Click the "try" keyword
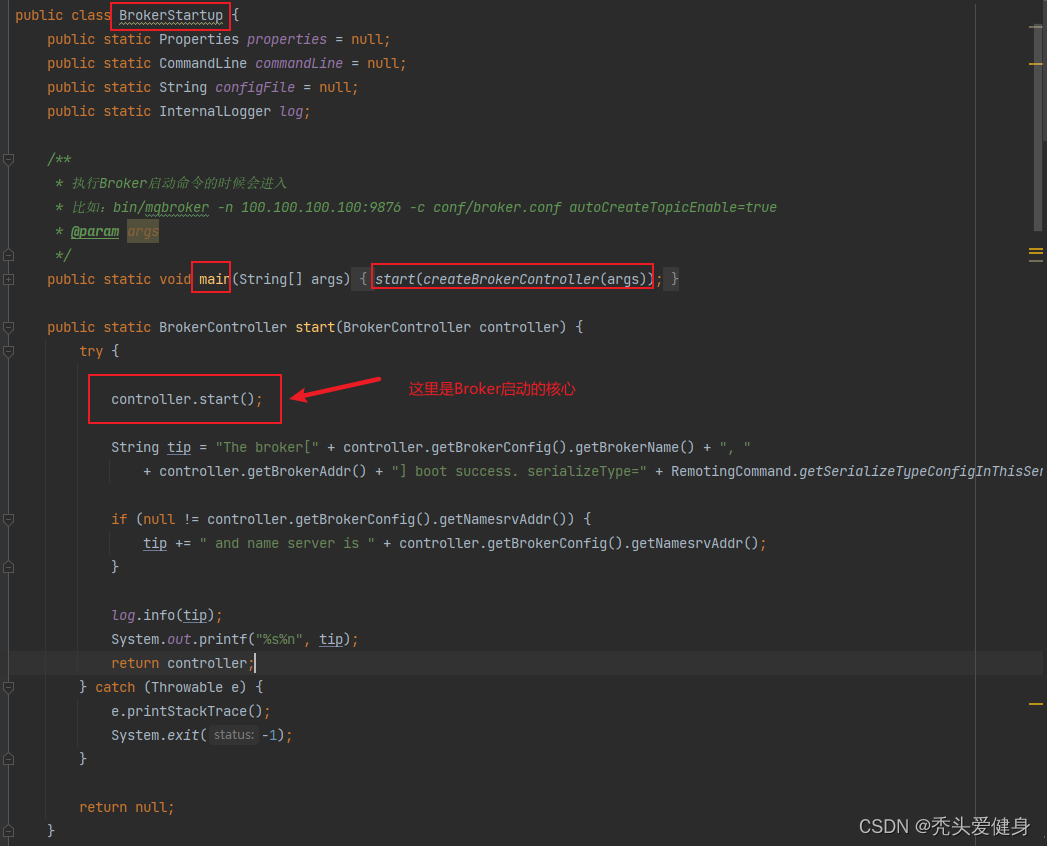1047x846 pixels. click(91, 351)
